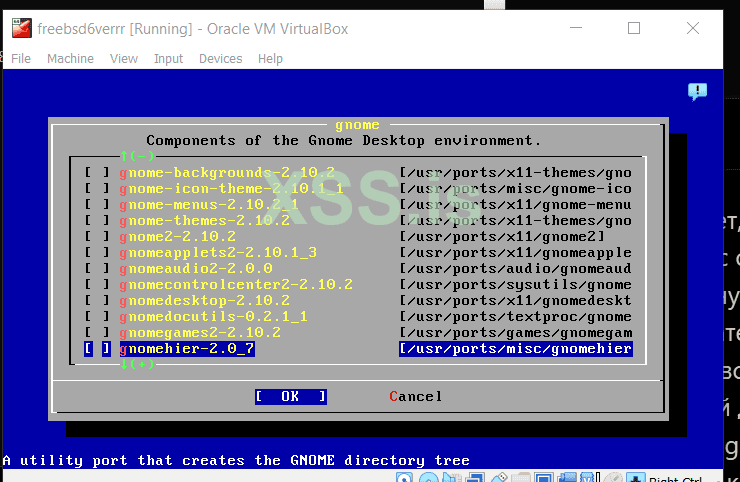740x482 pixels.
Task: Click the /usr/ports/x11/gnome-menu path text
Action: [x=516, y=204]
